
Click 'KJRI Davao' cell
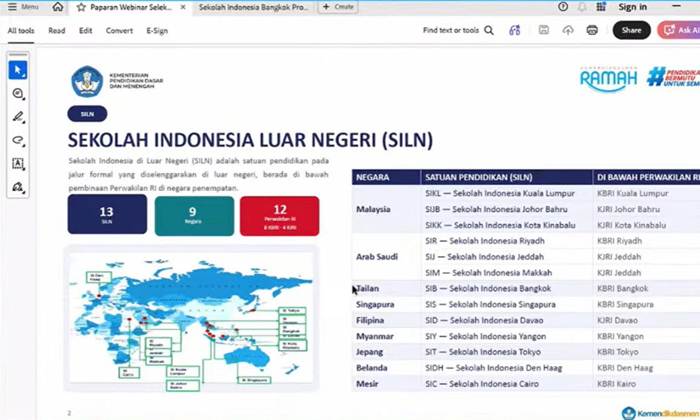[x=617, y=320]
